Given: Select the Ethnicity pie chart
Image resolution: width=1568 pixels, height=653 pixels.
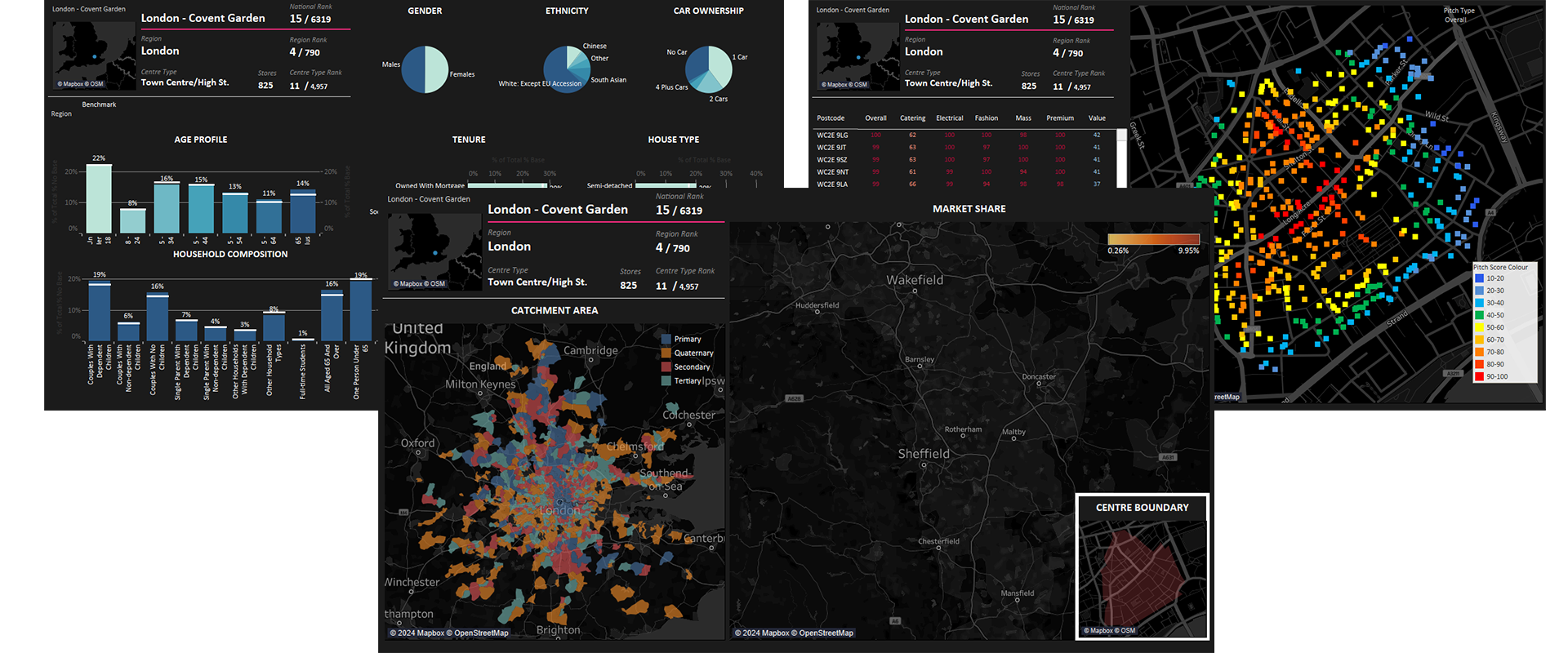Looking at the screenshot, I should point(567,69).
